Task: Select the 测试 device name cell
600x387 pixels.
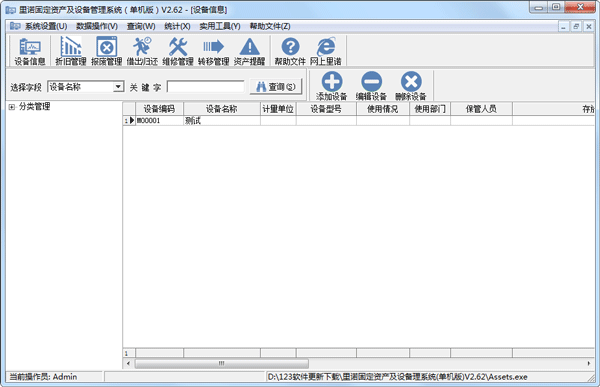Action: click(222, 121)
